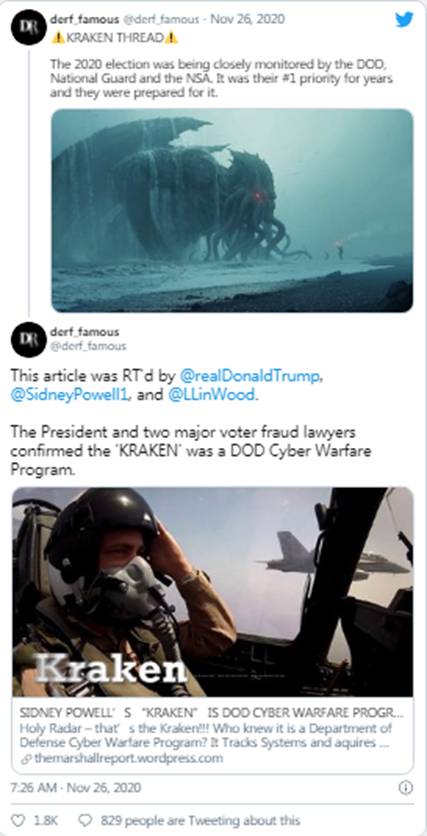
Task: Open the top derf_famous profile avatar
Action: click(28, 27)
